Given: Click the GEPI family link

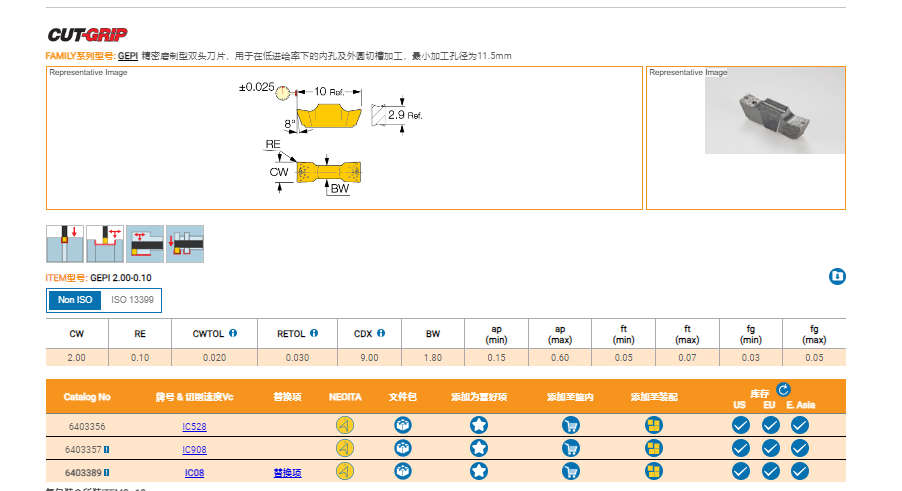Looking at the screenshot, I should [128, 56].
